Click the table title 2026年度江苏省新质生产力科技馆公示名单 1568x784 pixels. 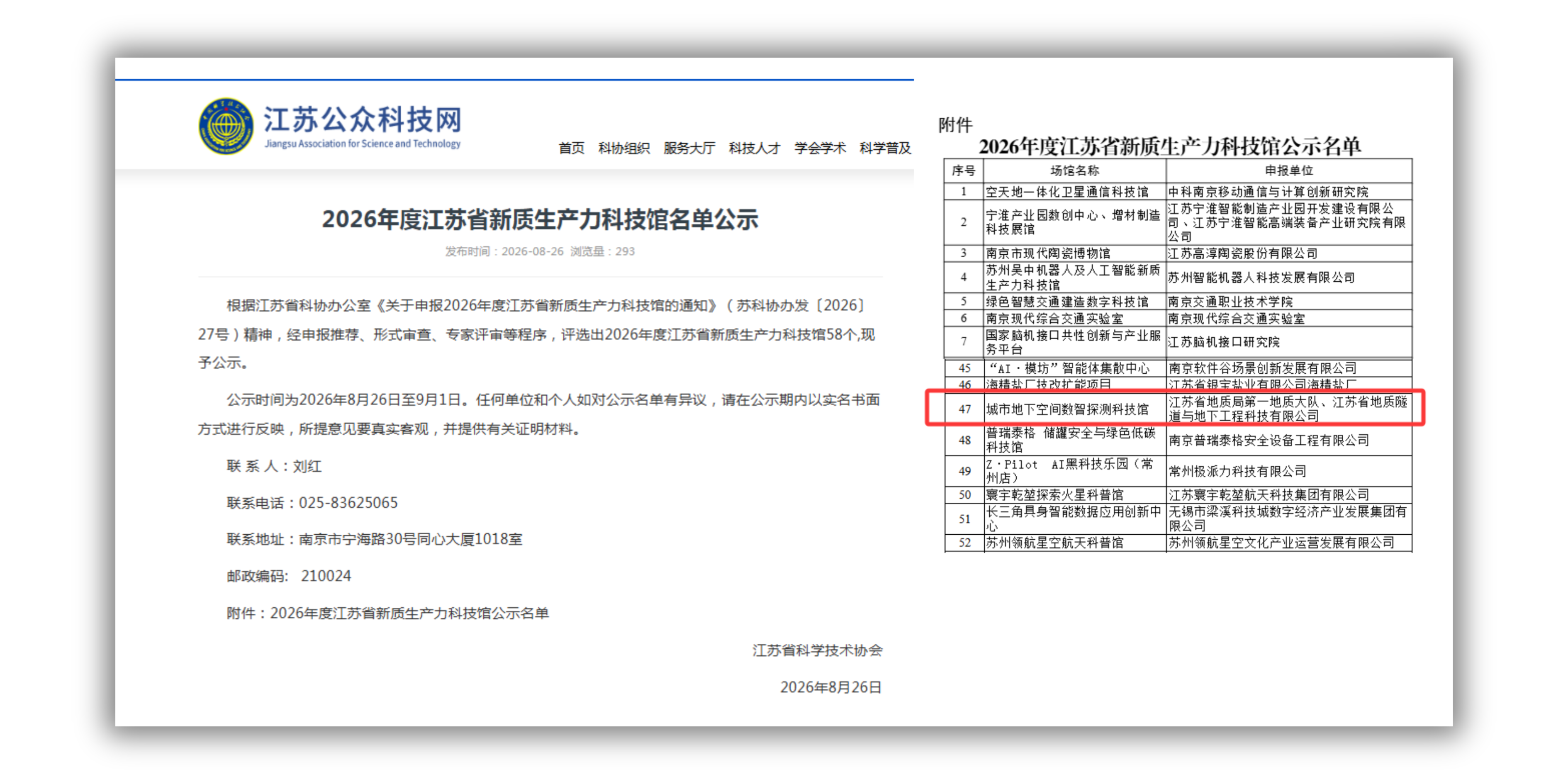(x=1169, y=146)
